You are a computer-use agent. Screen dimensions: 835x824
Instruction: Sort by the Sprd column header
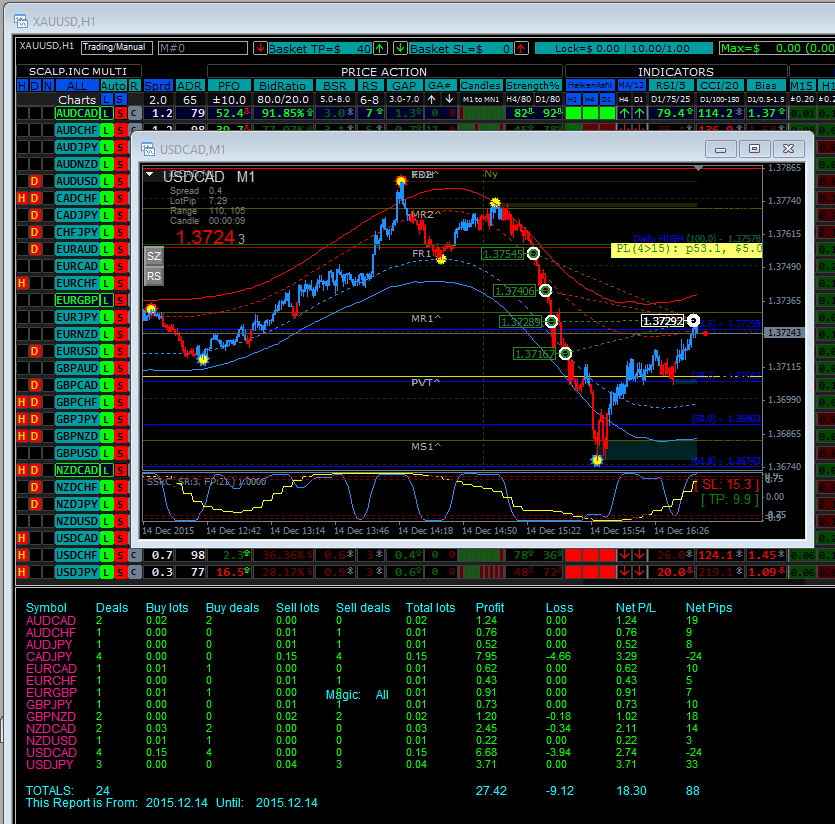pos(158,86)
